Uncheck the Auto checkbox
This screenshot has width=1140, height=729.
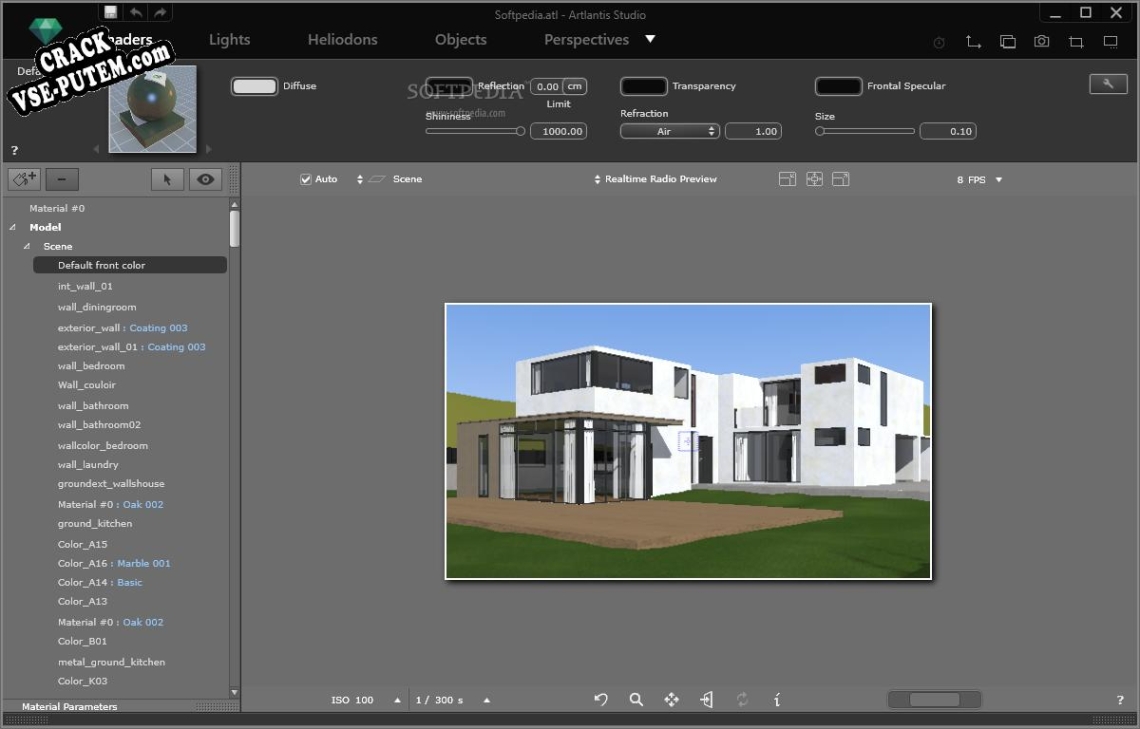pos(306,179)
